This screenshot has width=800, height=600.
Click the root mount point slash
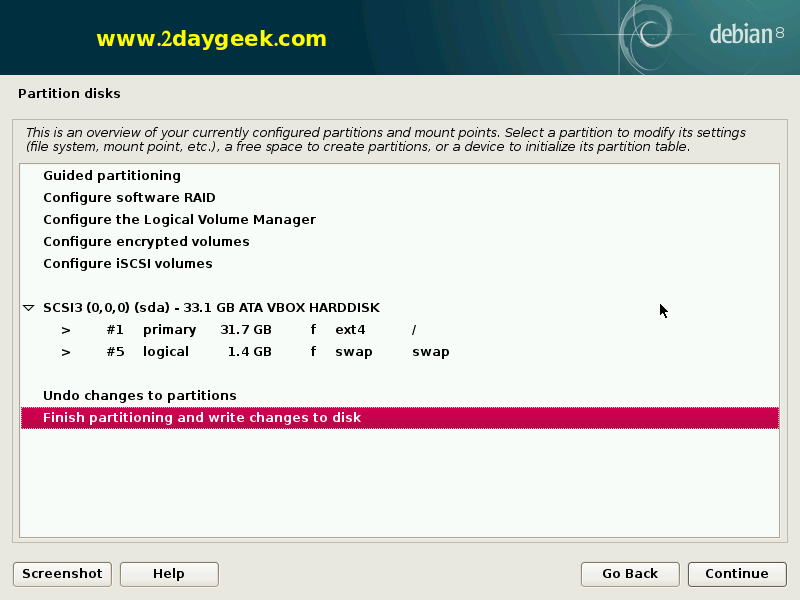[414, 330]
